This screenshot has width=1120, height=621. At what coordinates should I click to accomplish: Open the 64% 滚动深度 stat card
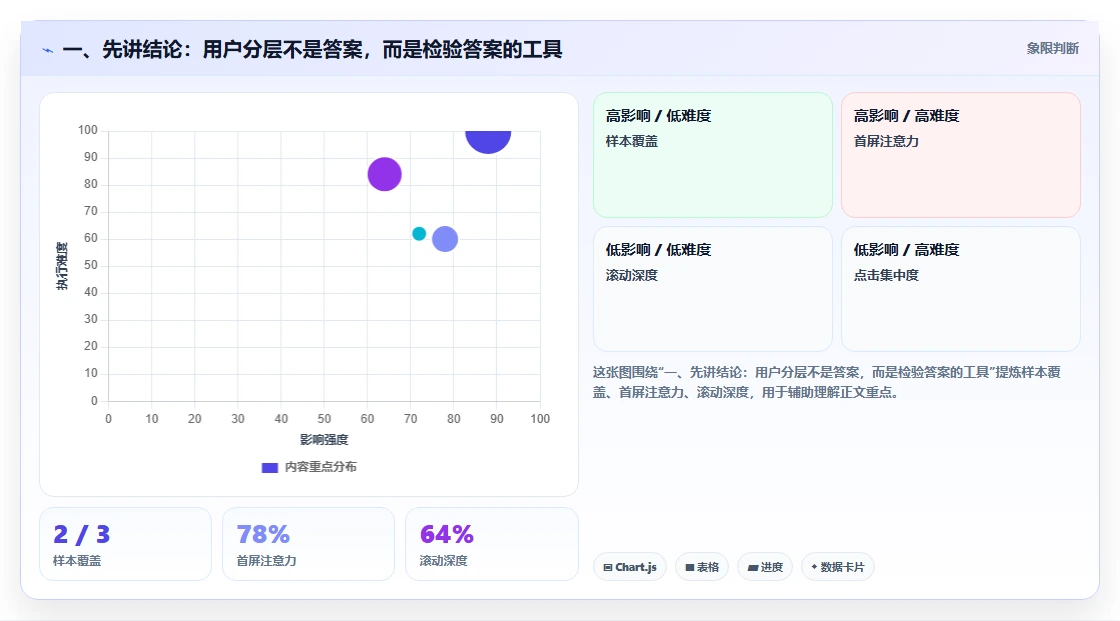[491, 544]
